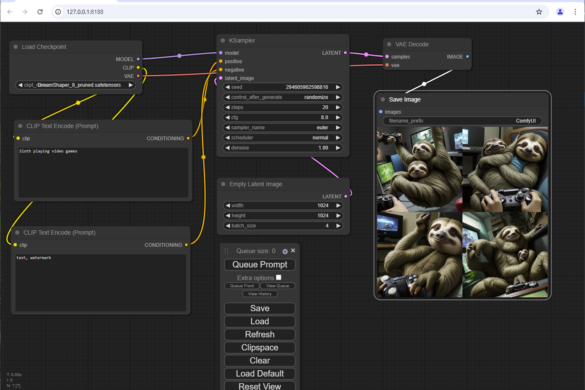Click the View History button
This screenshot has width=585, height=390.
(x=260, y=294)
